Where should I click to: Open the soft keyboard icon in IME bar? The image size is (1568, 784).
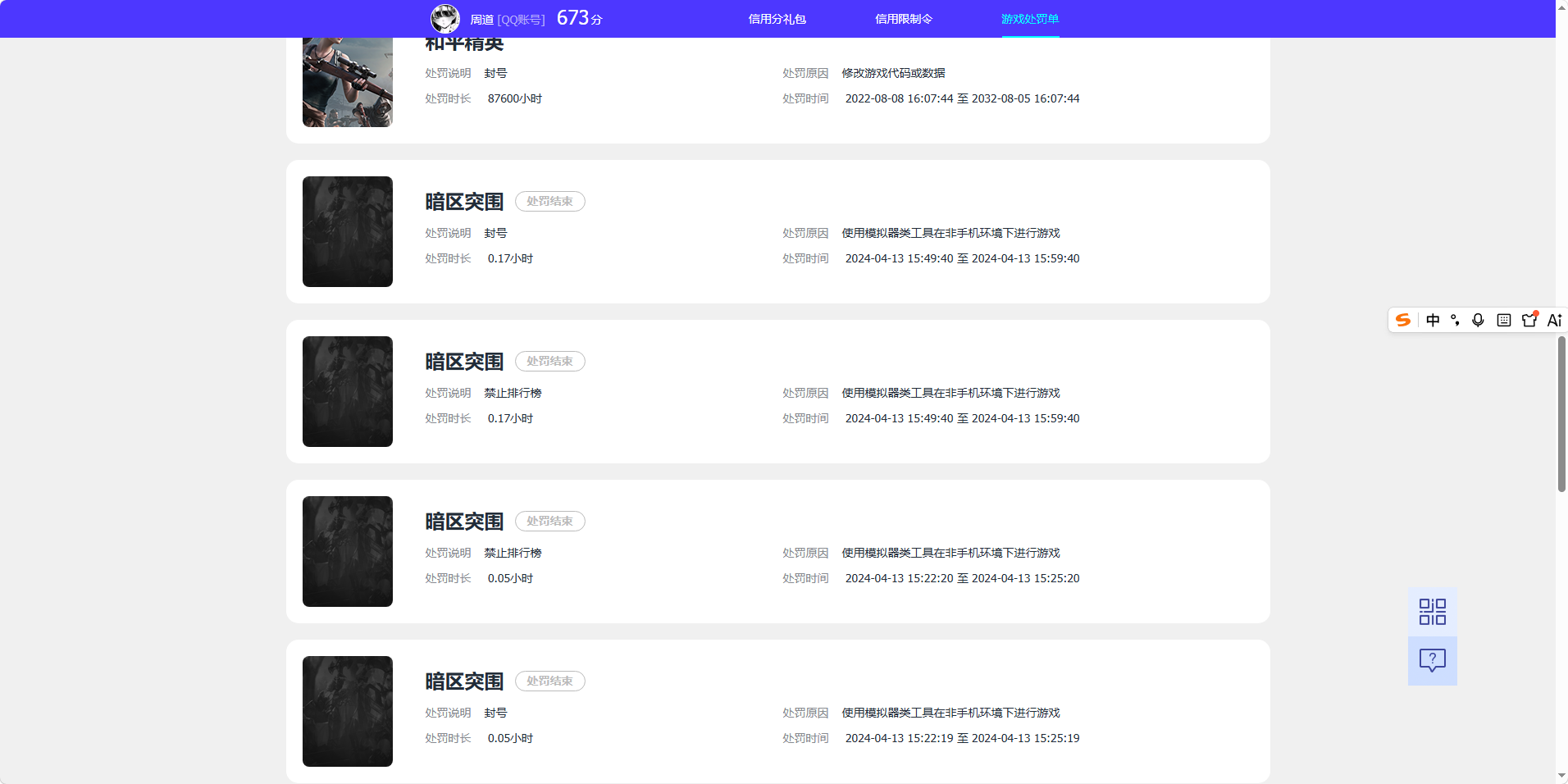pos(1504,320)
